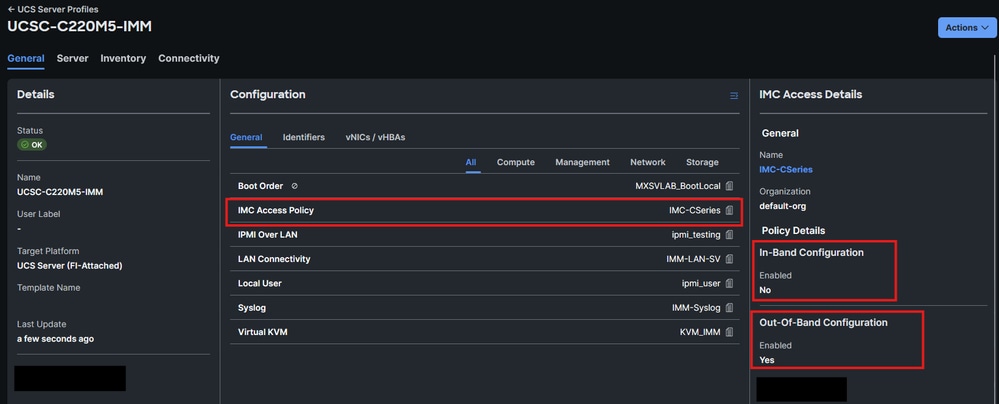
Task: Click info icon next to Boot Order
Action: point(294,186)
